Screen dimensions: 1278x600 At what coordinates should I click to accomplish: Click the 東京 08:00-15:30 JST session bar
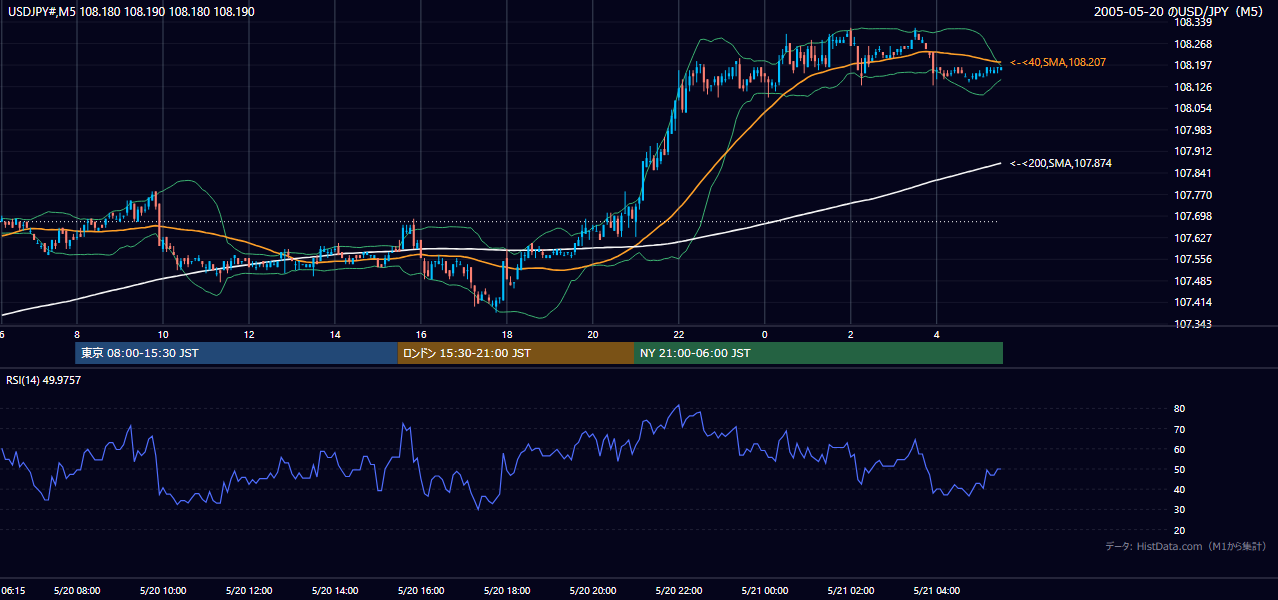[236, 353]
